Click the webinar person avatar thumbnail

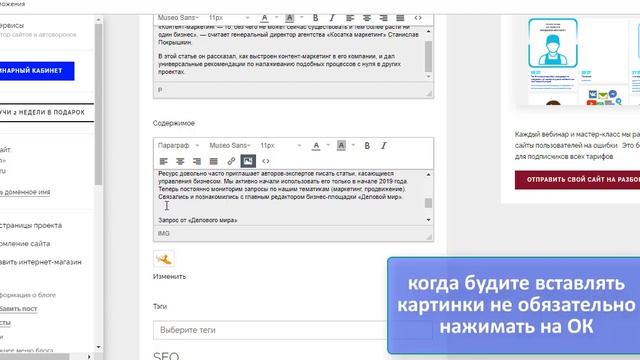tap(553, 43)
